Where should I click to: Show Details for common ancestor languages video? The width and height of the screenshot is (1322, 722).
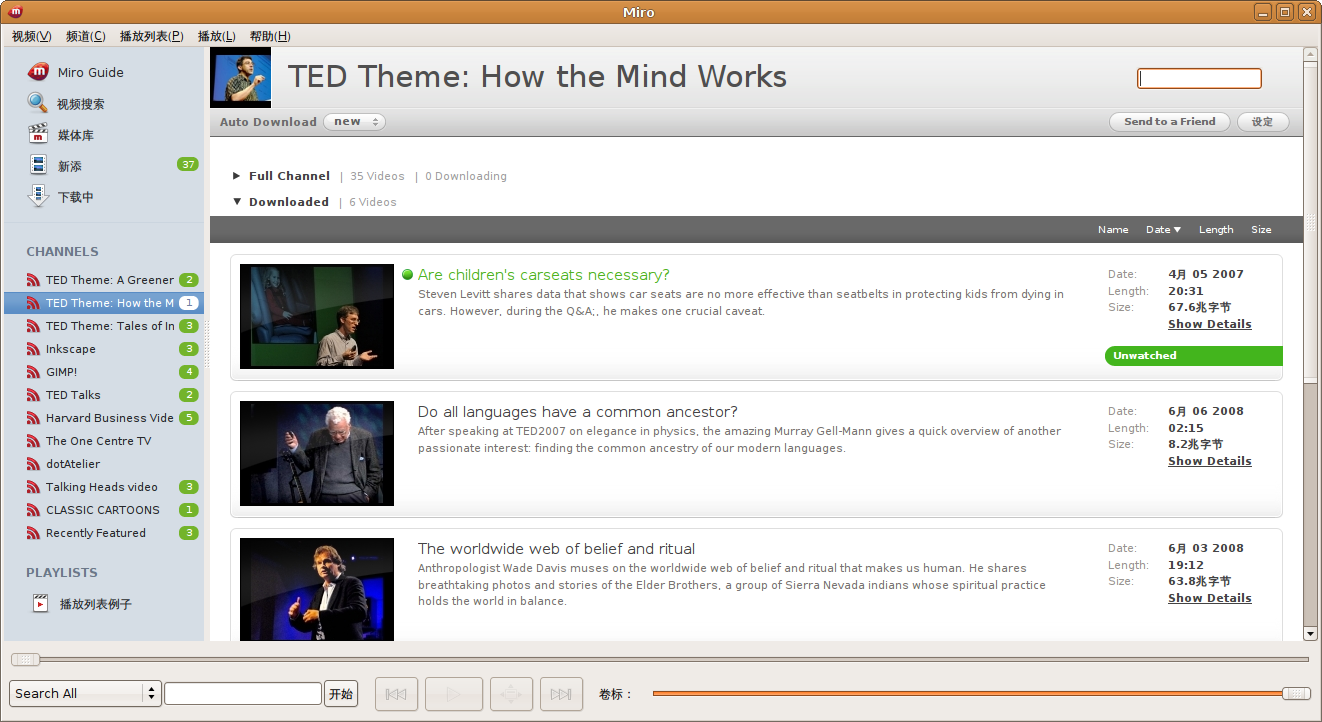(1209, 461)
